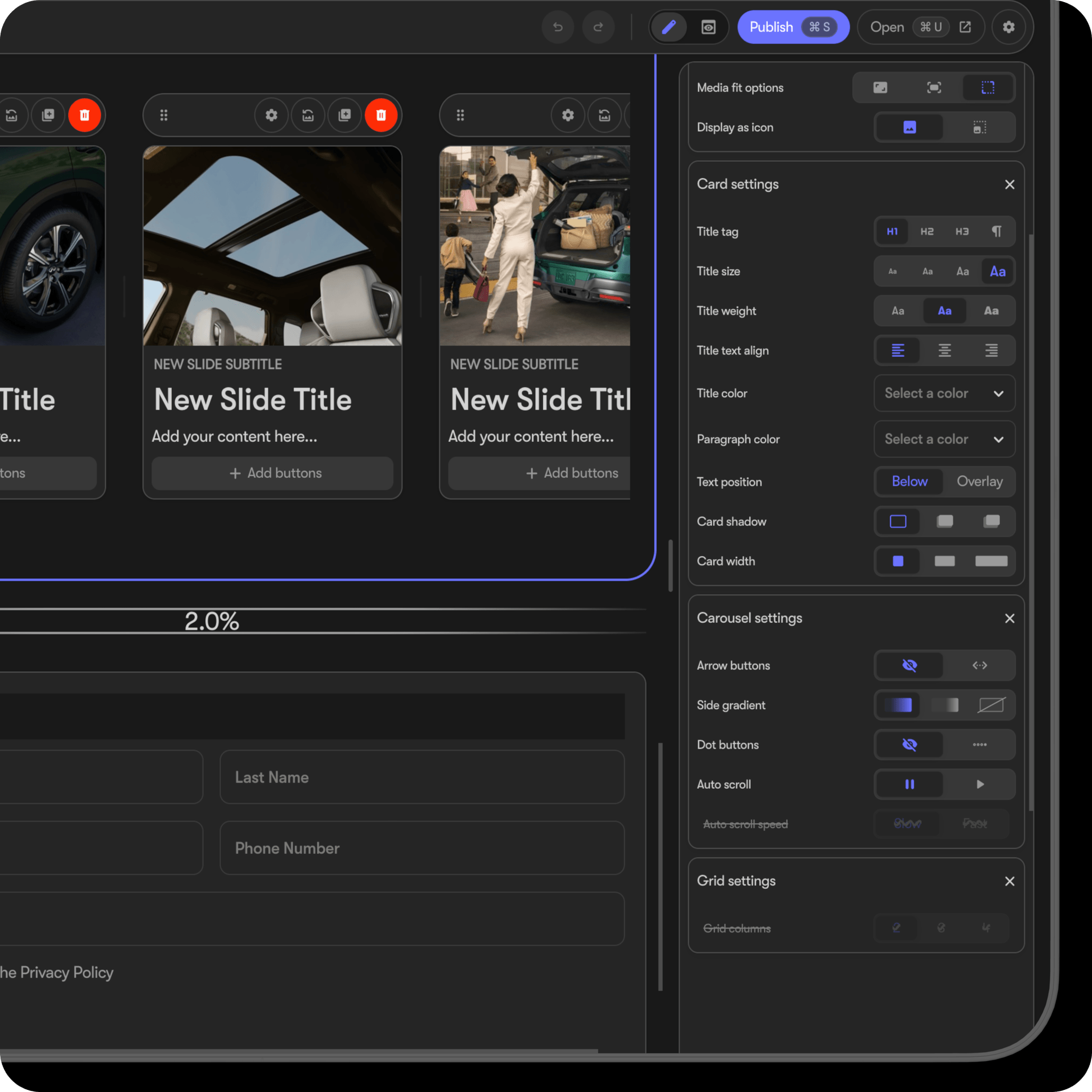Image resolution: width=1092 pixels, height=1092 pixels.
Task: Pick the largest Title size
Action: point(998,271)
